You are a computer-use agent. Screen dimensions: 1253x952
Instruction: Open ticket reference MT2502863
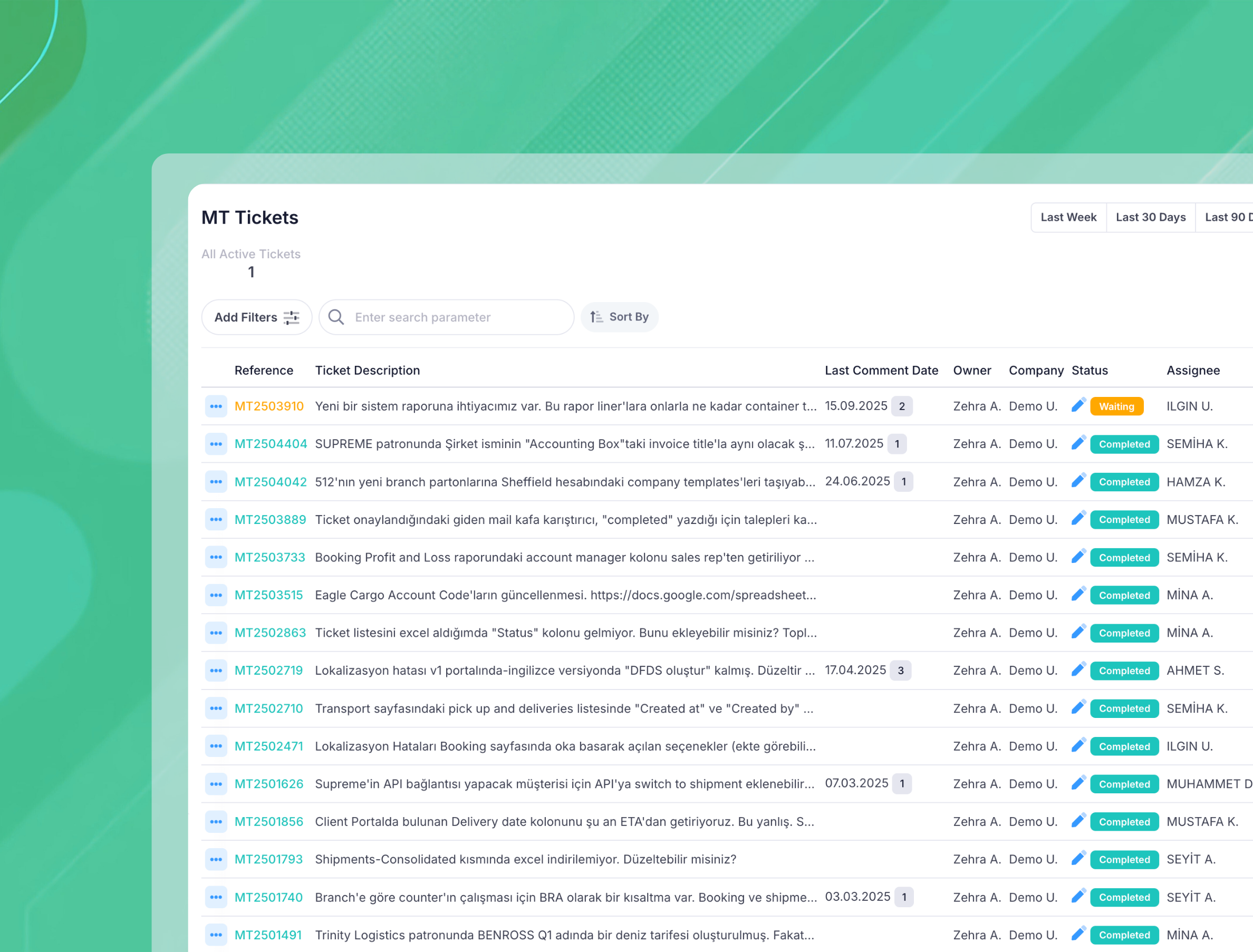tap(270, 633)
